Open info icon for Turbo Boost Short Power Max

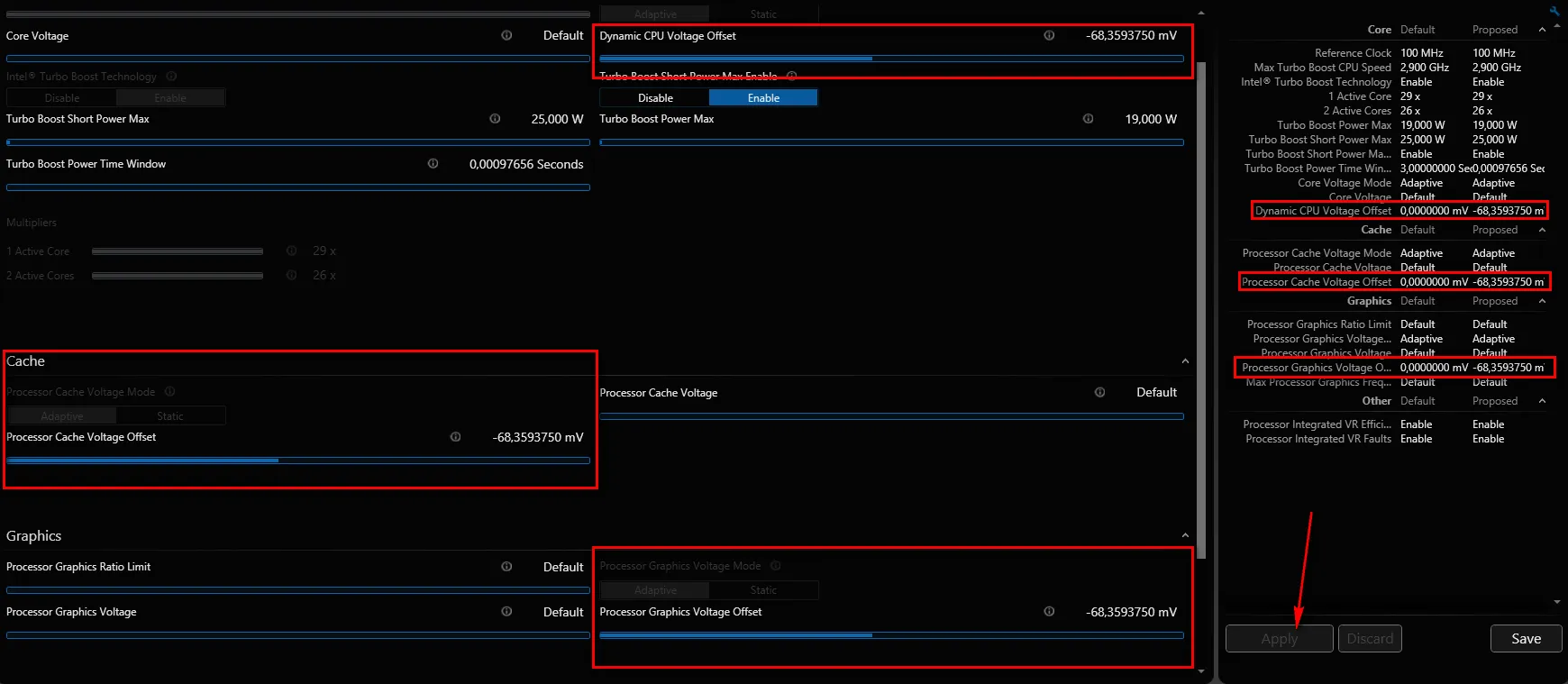(x=495, y=118)
